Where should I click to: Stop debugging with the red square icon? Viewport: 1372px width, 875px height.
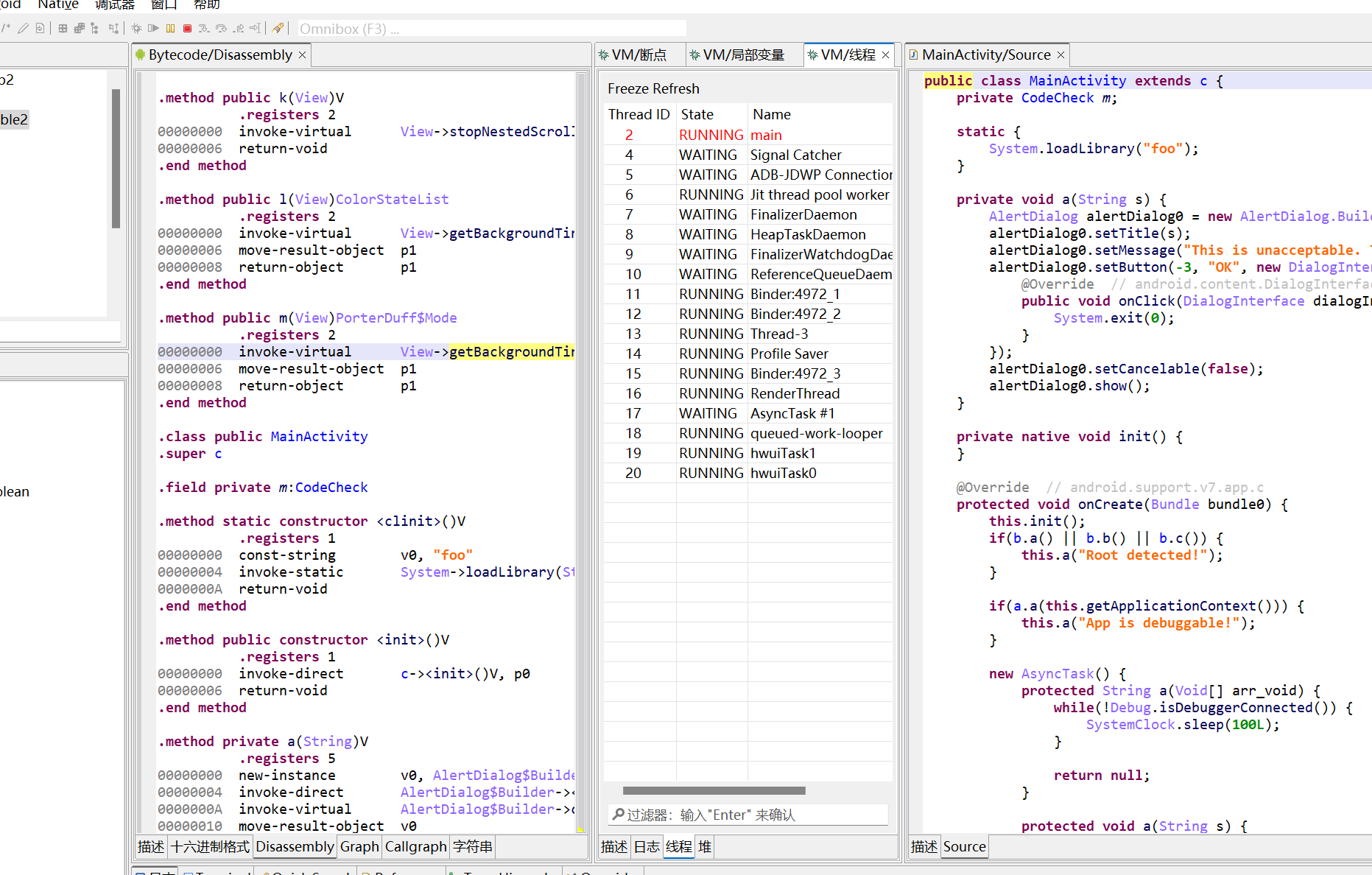(187, 29)
